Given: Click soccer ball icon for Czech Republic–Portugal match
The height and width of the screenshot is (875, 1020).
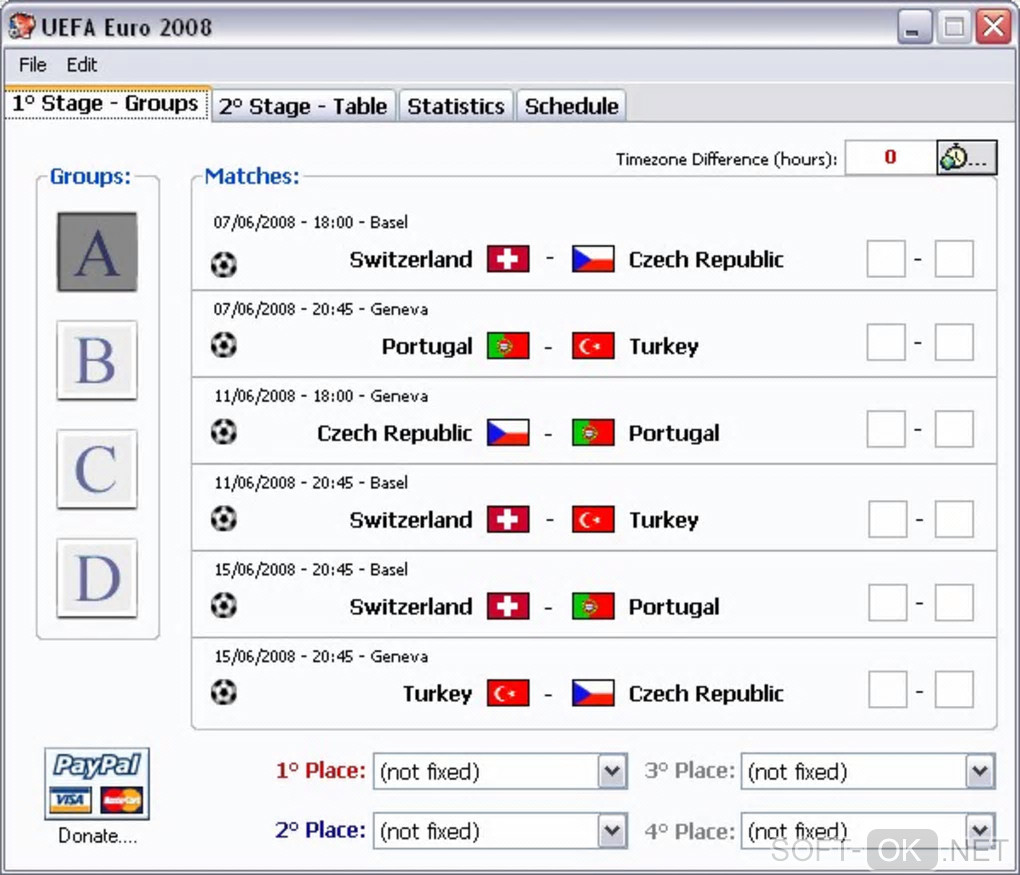Looking at the screenshot, I should pyautogui.click(x=224, y=432).
